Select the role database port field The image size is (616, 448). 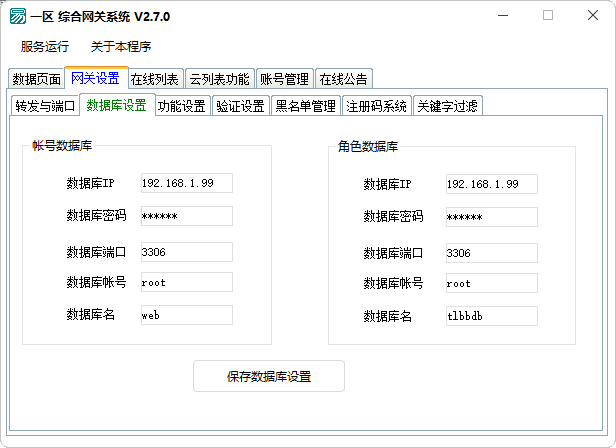click(x=491, y=252)
